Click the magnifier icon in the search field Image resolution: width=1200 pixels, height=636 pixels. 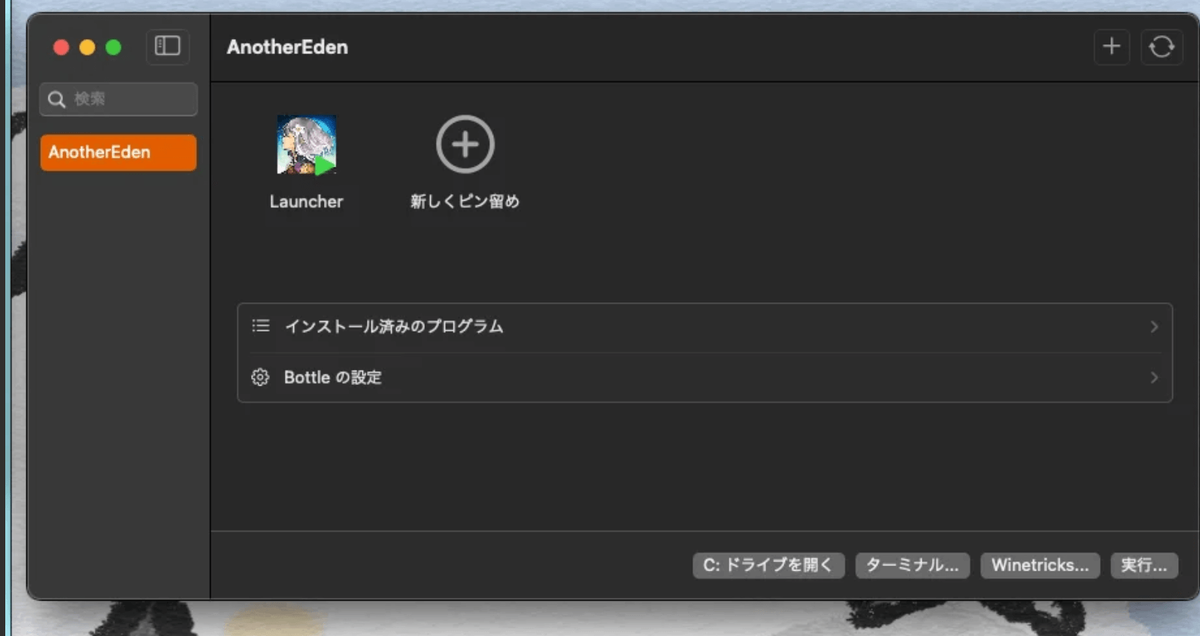click(x=57, y=99)
